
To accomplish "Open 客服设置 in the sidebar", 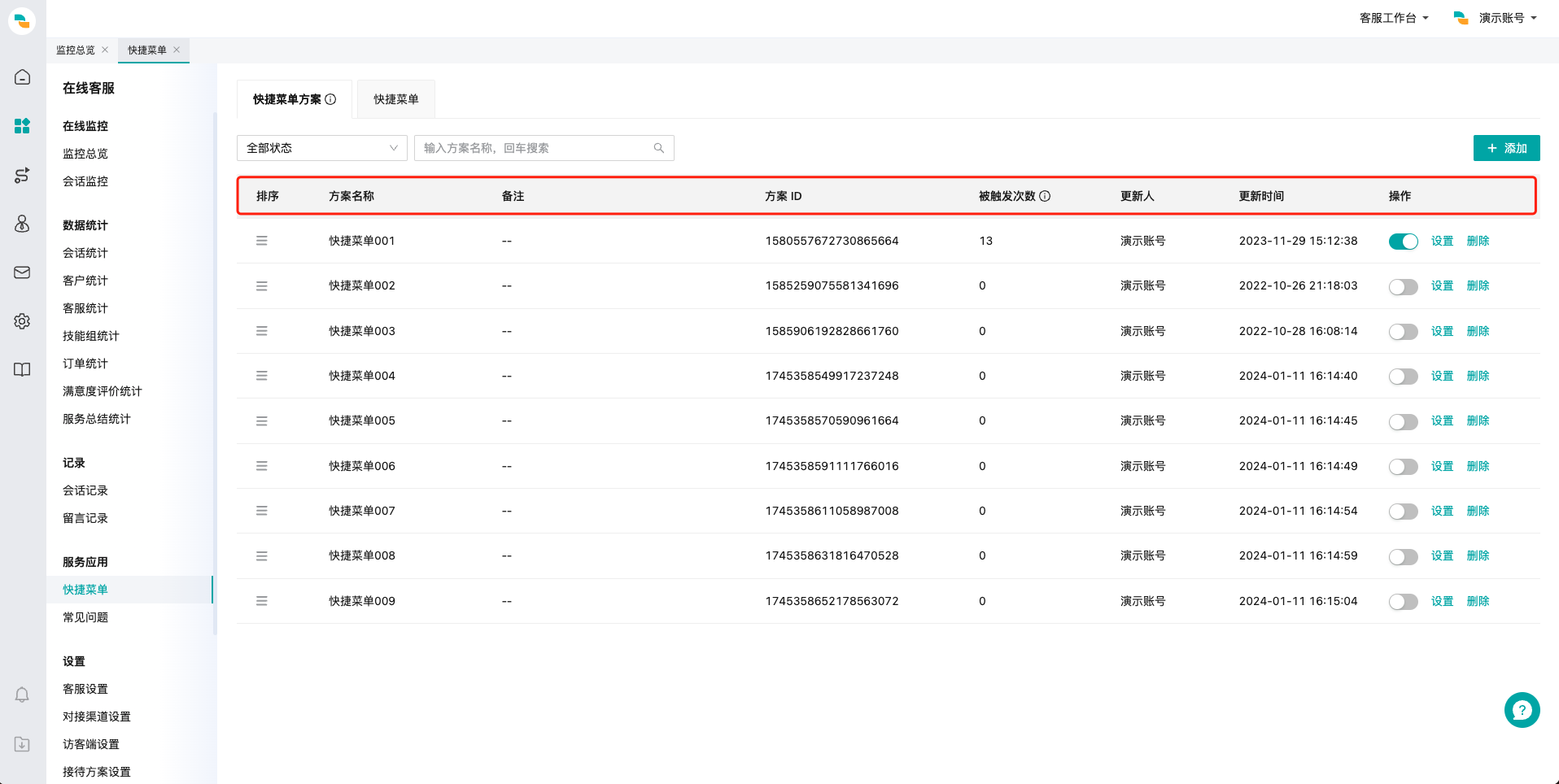I will pos(85,689).
